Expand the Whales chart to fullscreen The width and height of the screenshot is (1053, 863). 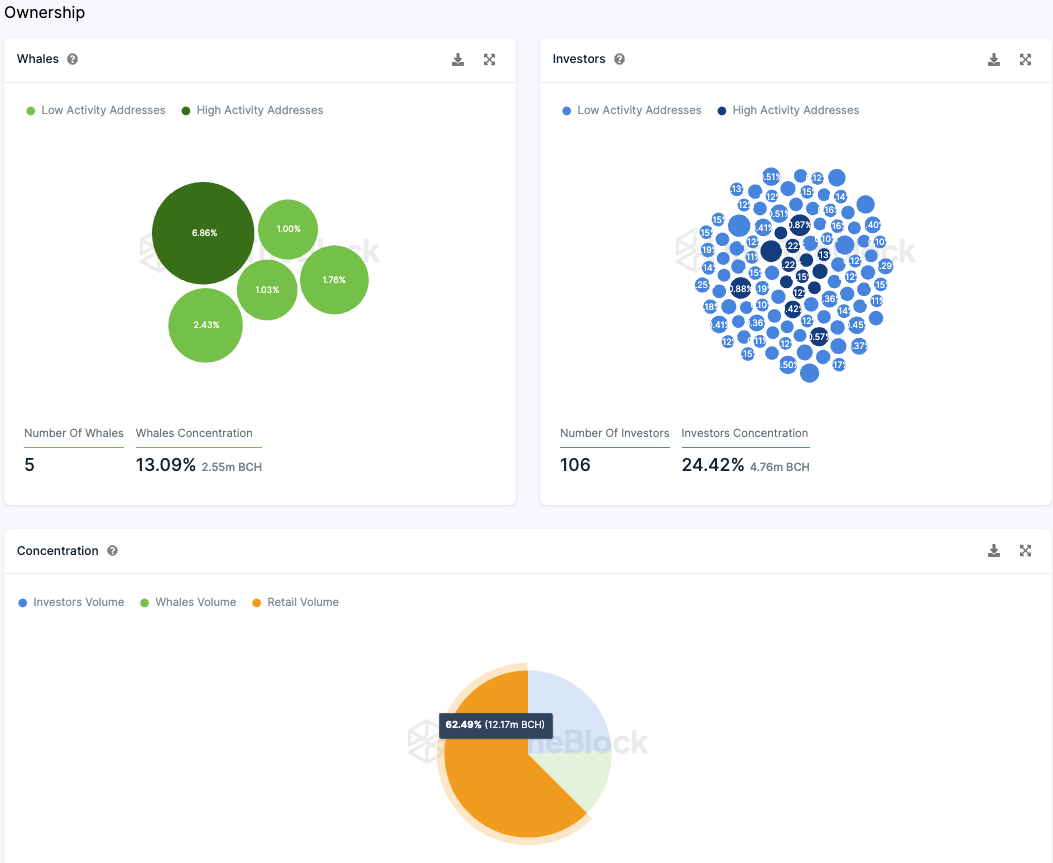tap(490, 60)
